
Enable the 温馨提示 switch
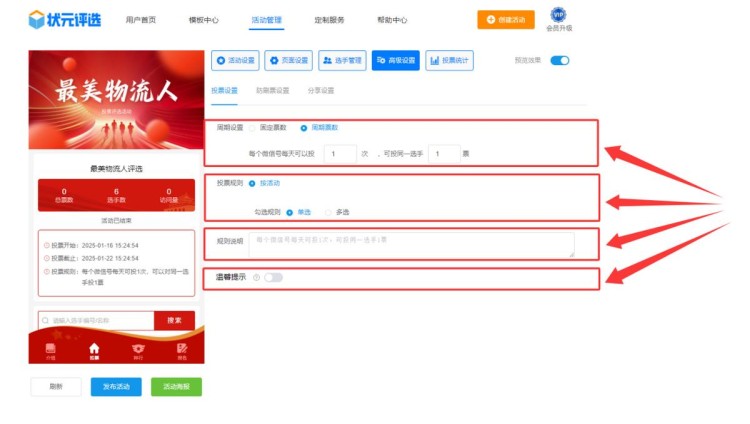tap(273, 277)
